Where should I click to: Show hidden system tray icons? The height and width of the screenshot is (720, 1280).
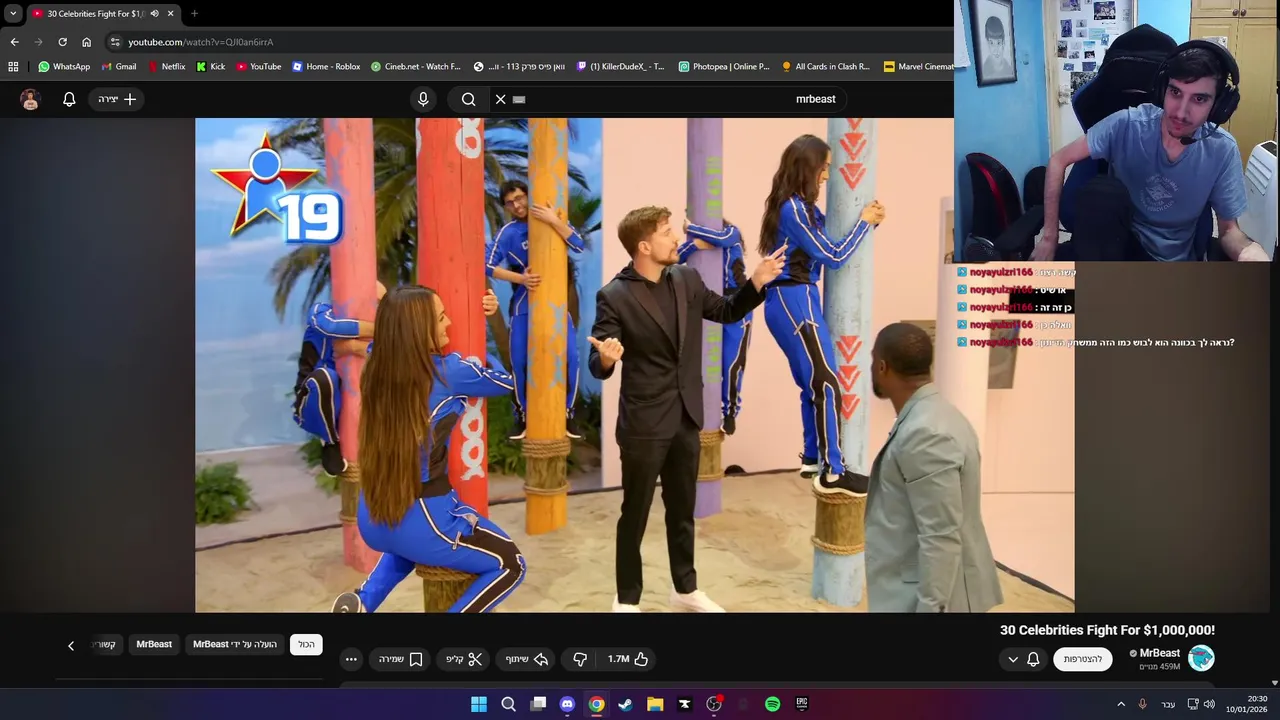click(1120, 704)
